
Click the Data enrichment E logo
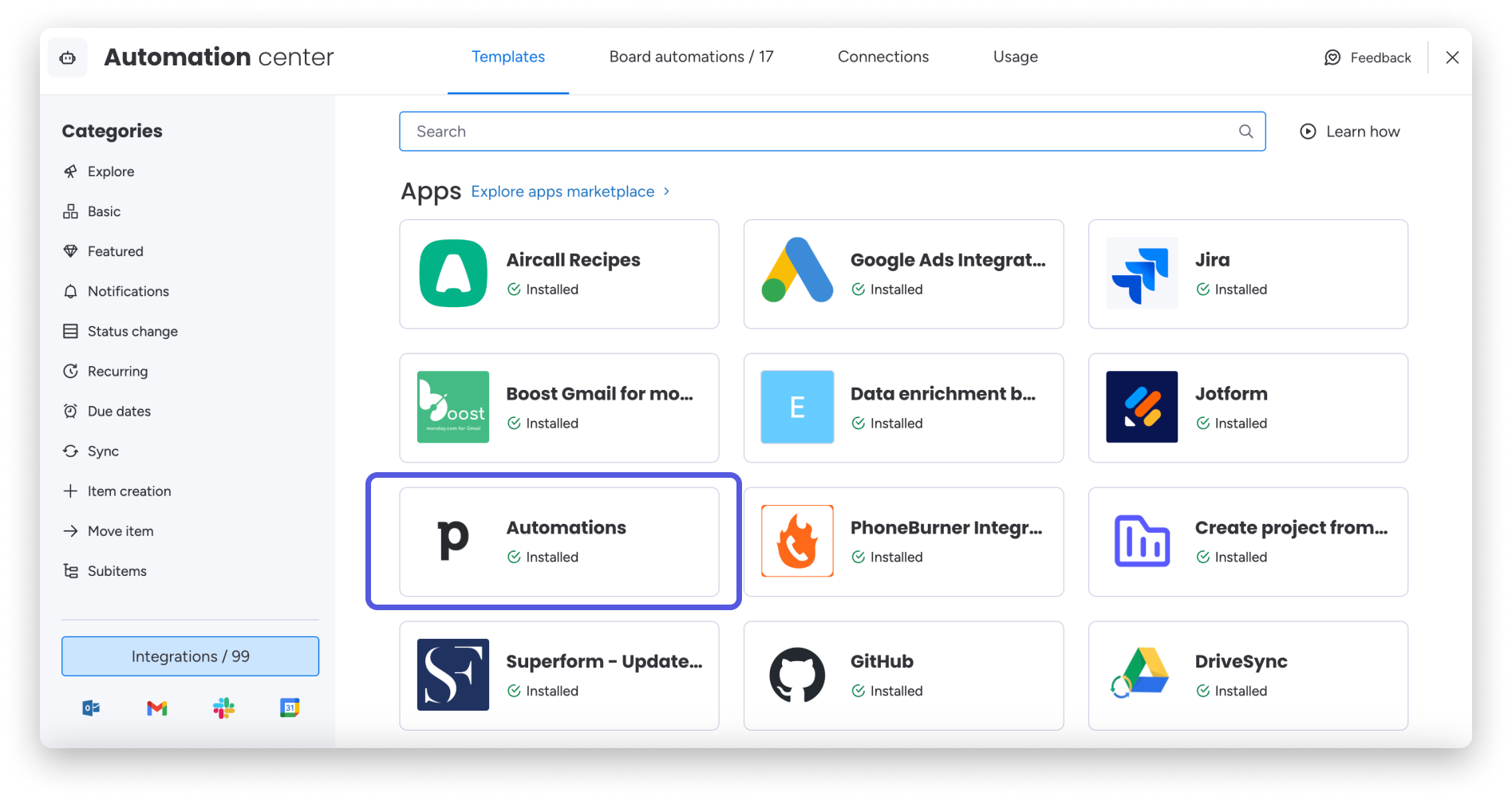coord(797,407)
